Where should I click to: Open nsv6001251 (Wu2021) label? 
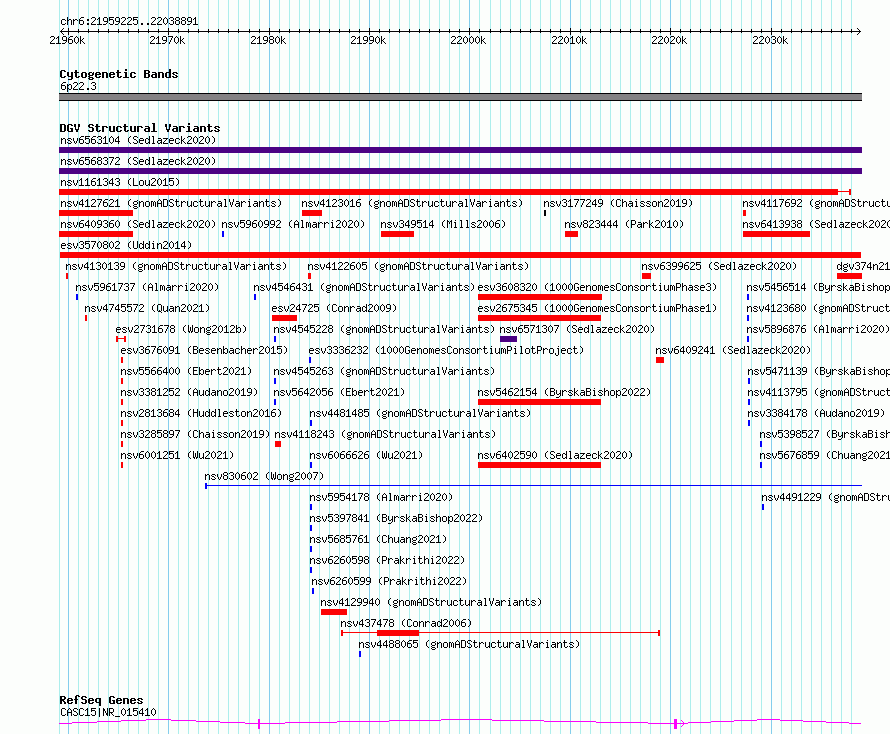(177, 455)
